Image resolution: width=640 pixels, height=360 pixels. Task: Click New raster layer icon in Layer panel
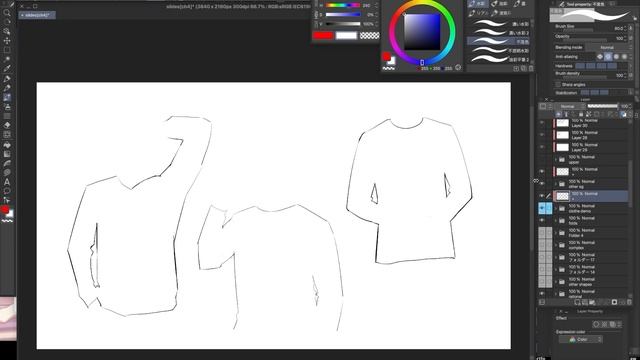[577, 302]
